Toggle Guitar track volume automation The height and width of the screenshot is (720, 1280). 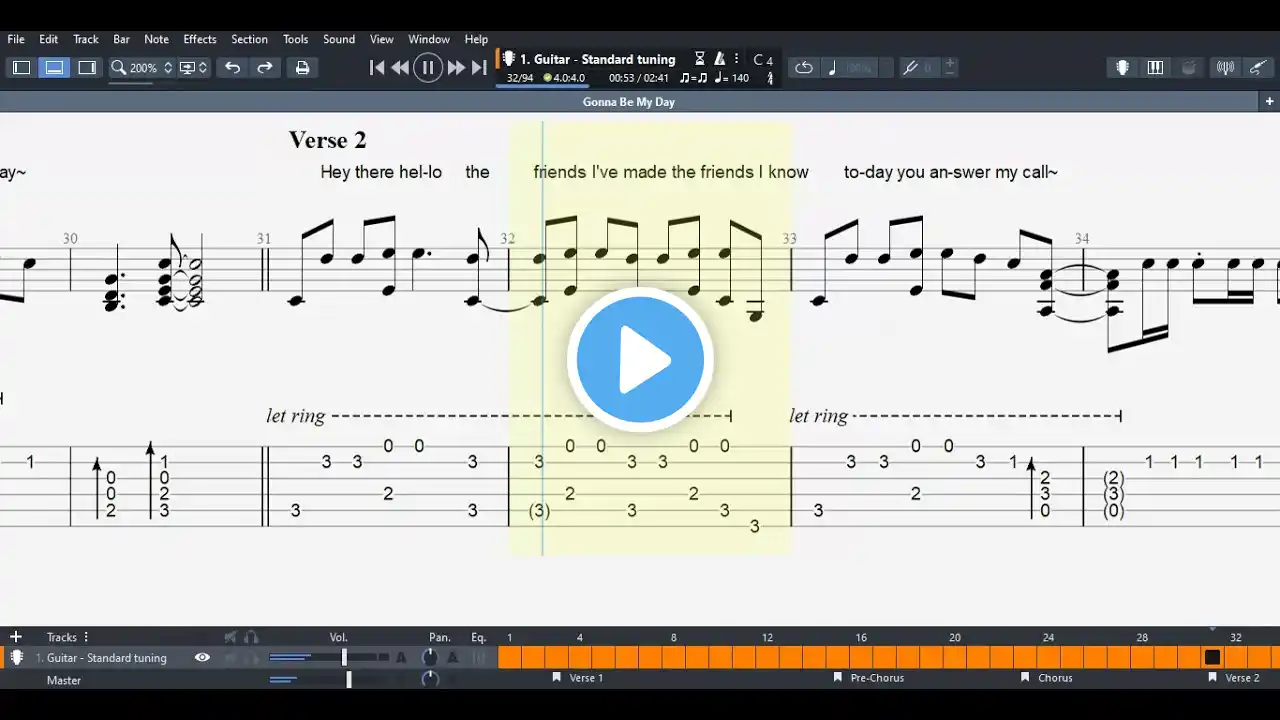[x=401, y=658]
